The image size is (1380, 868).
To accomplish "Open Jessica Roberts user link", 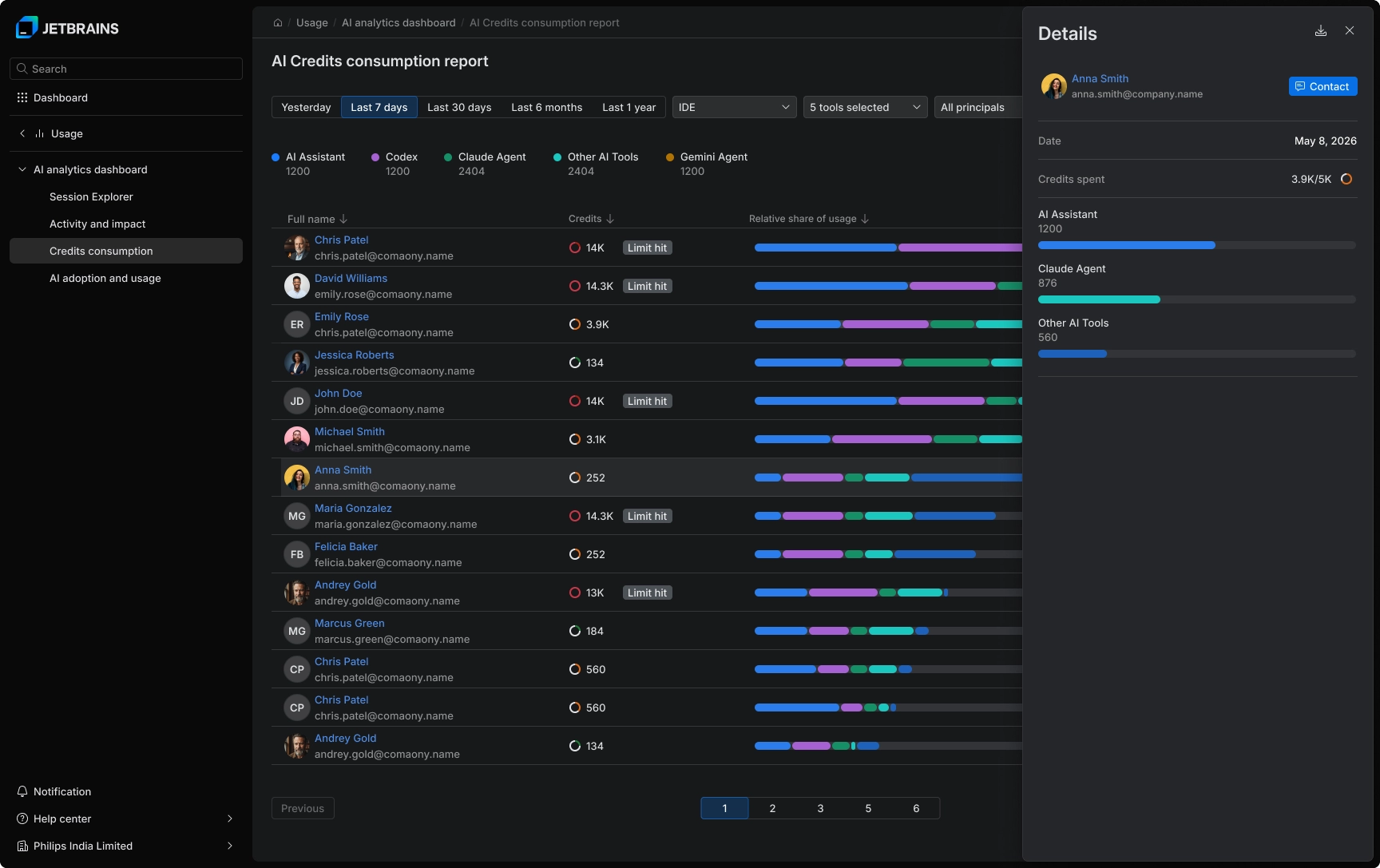I will [354, 355].
